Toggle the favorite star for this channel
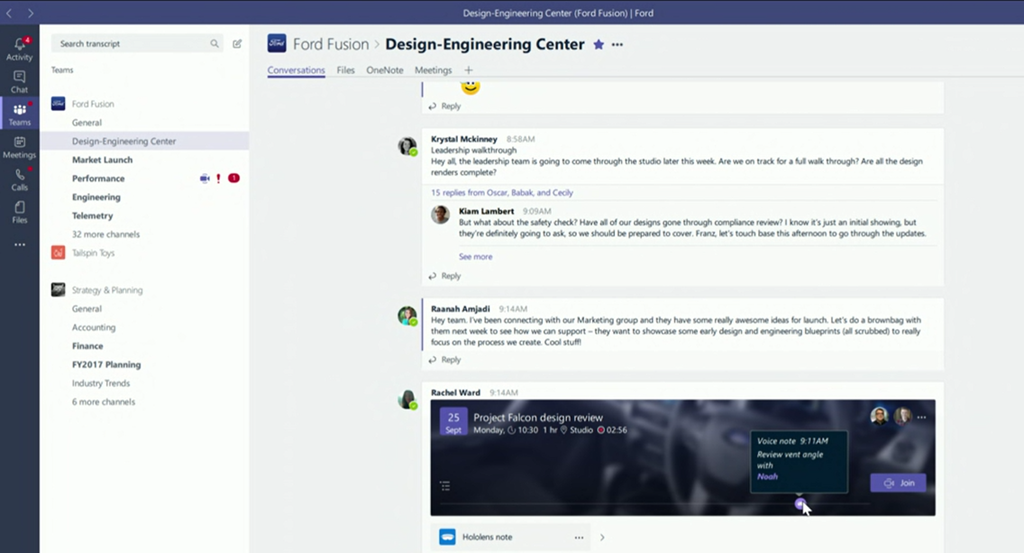 [598, 44]
